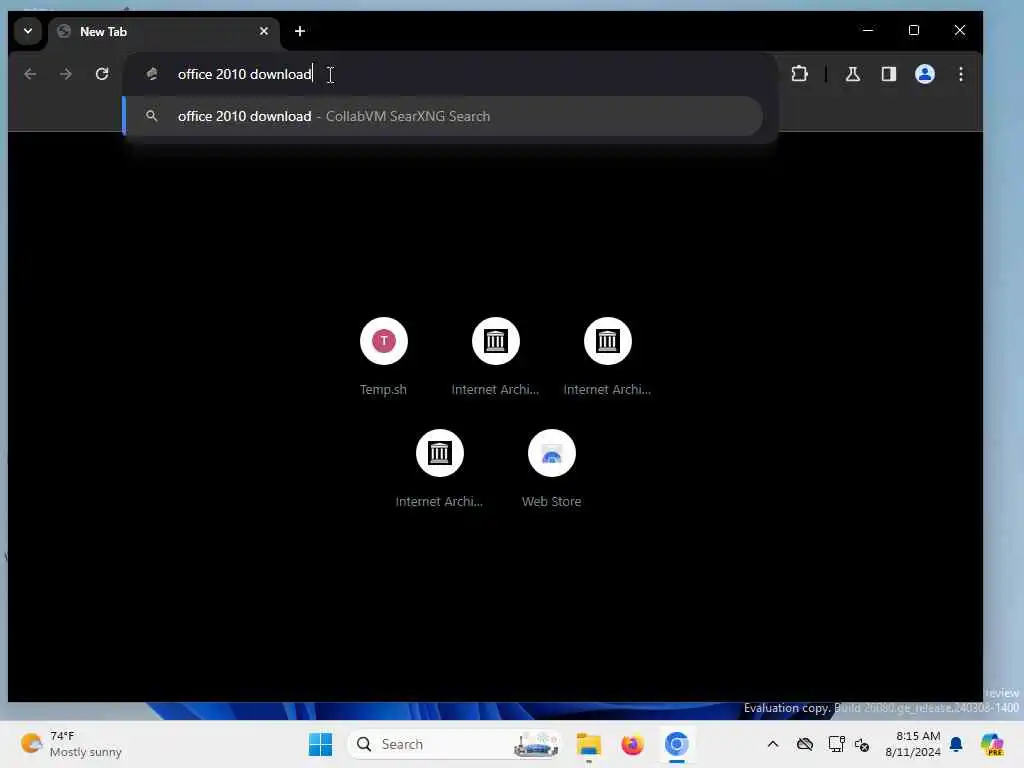Open notifications bell icon
The image size is (1024, 768).
point(956,744)
